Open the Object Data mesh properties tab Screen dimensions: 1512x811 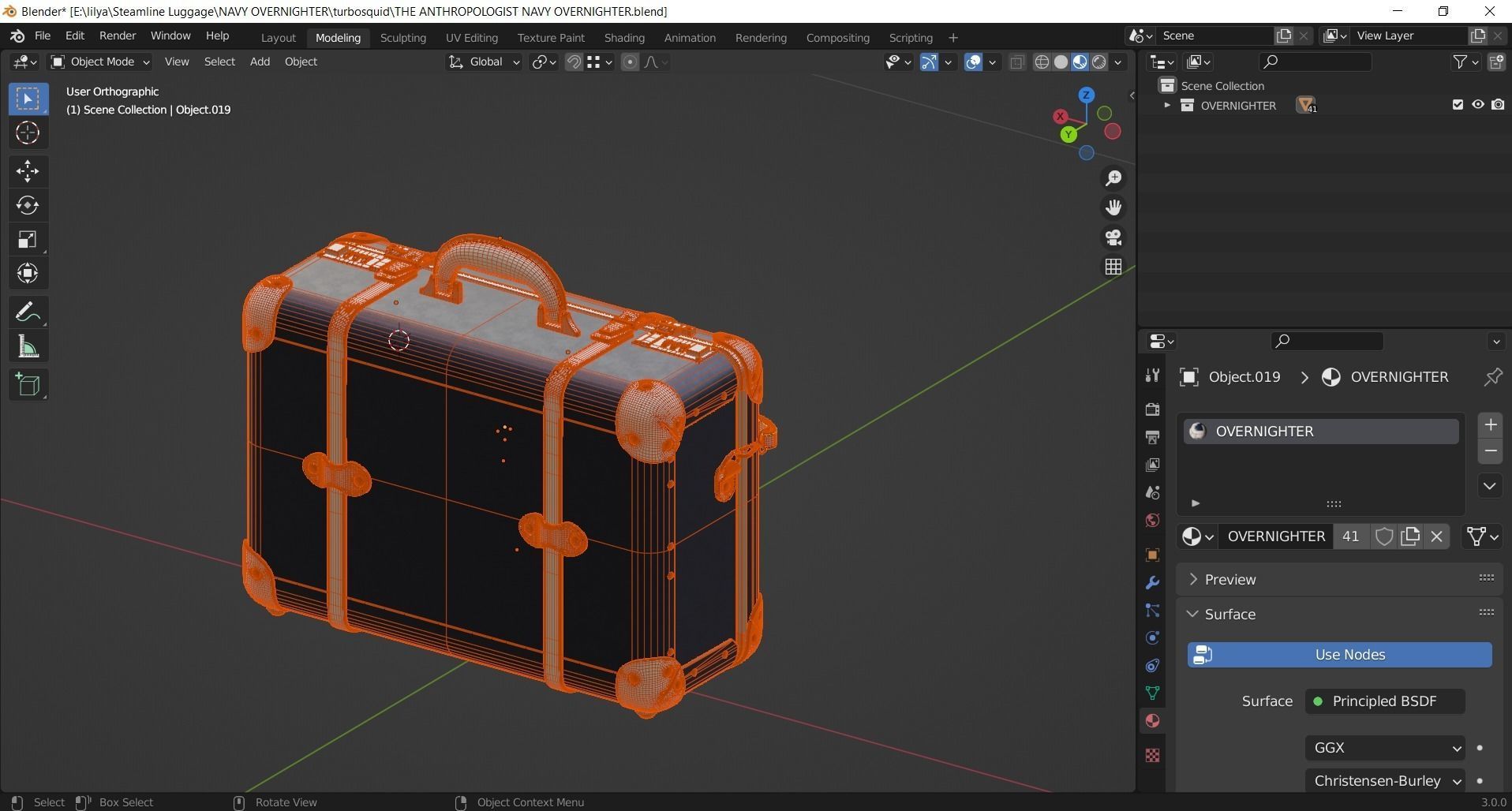click(1152, 693)
